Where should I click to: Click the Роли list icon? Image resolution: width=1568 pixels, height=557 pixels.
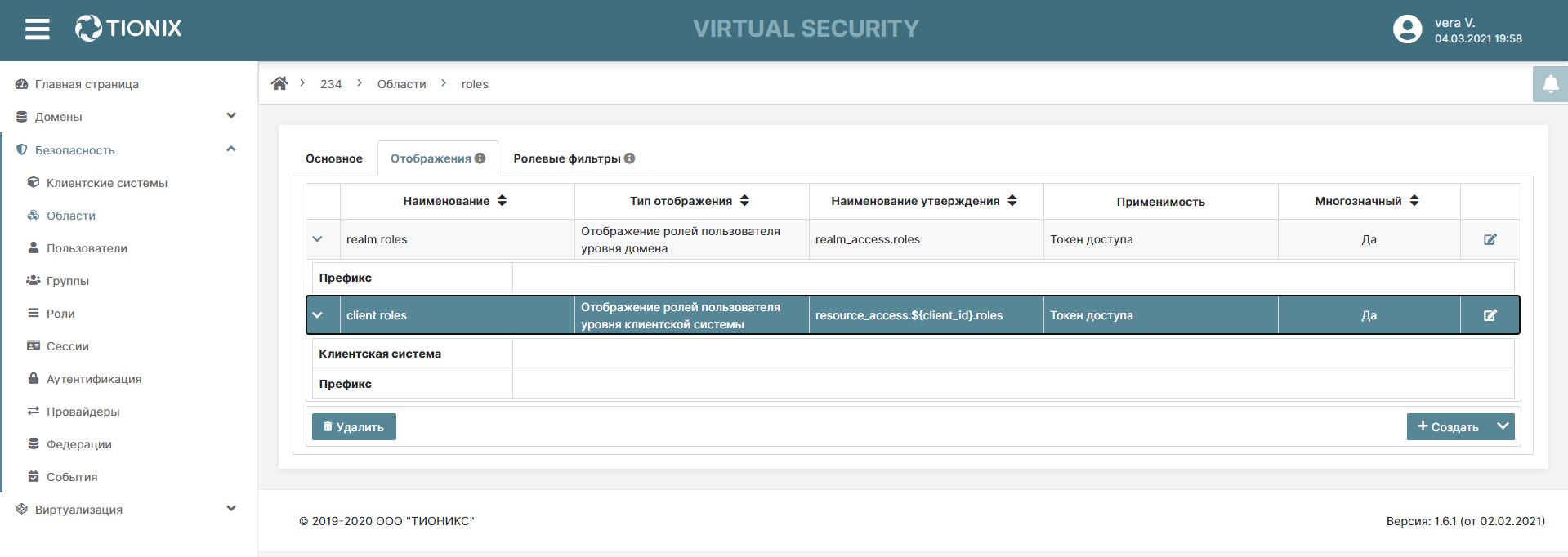point(34,313)
